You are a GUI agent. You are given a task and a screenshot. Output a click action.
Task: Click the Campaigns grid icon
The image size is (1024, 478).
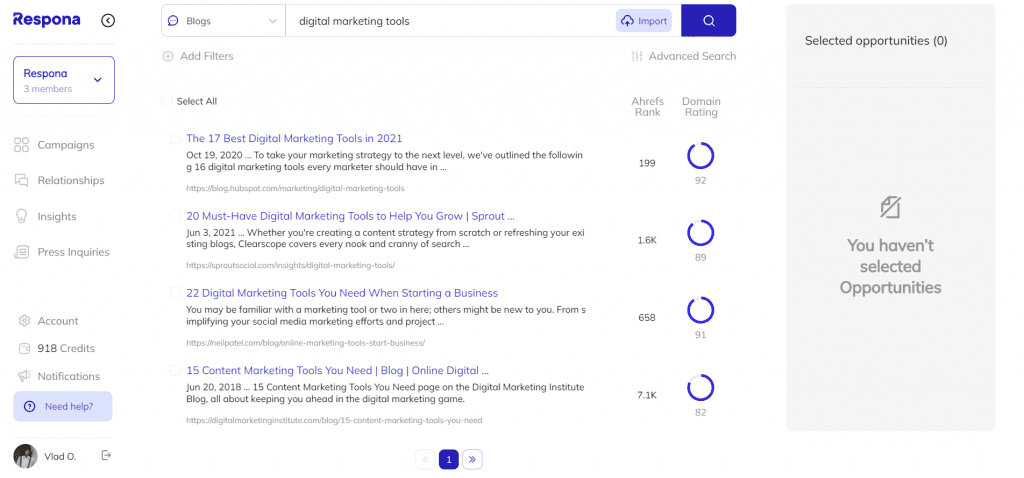coord(22,145)
